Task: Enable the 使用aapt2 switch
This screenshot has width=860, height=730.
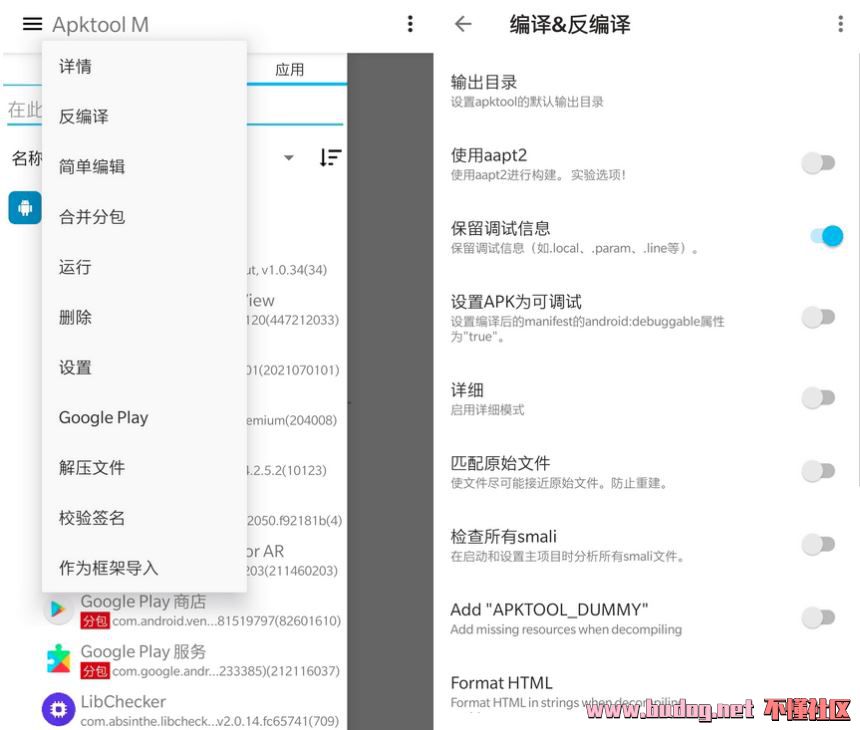Action: click(x=818, y=163)
